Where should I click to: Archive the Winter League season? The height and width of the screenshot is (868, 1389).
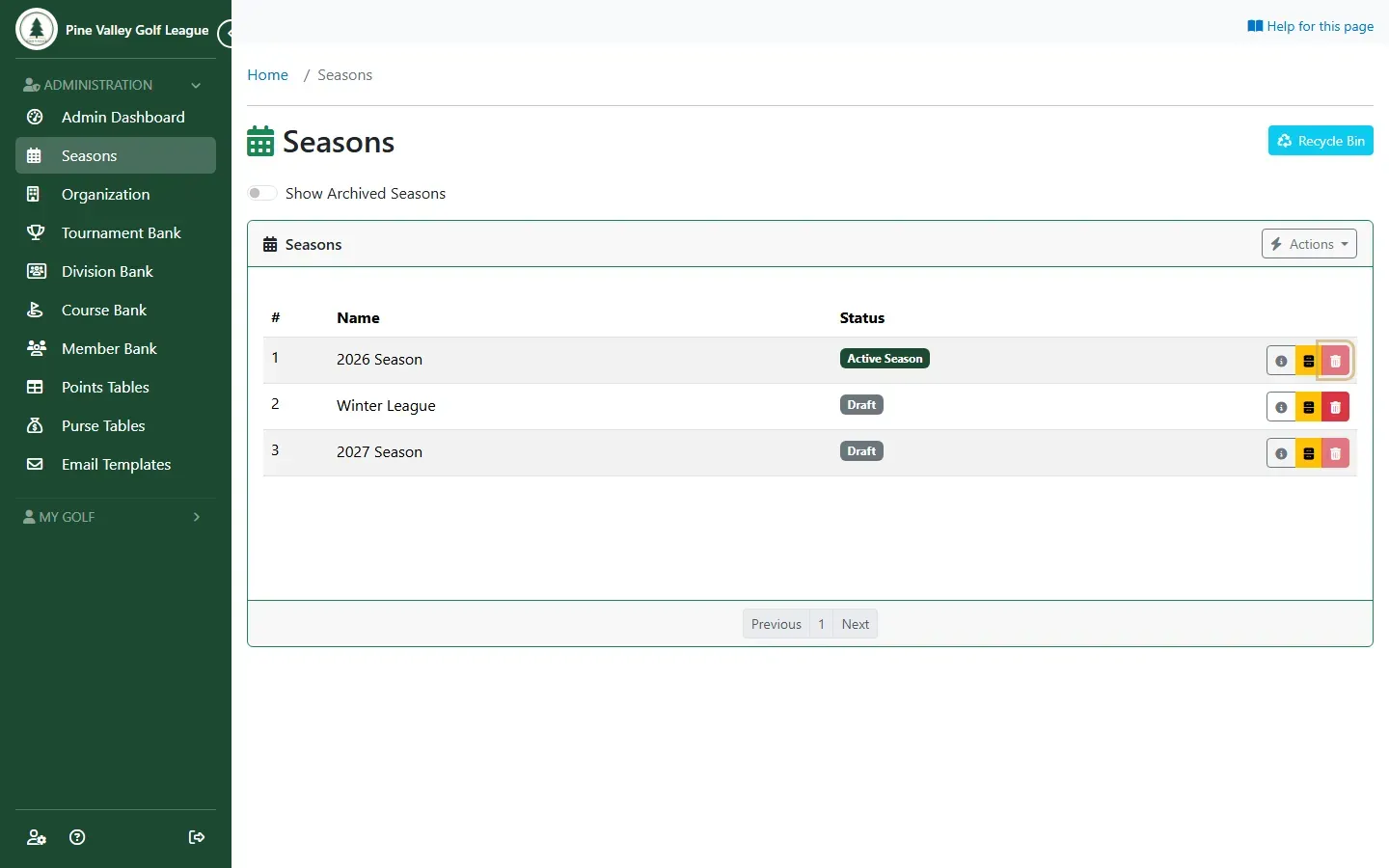1309,407
